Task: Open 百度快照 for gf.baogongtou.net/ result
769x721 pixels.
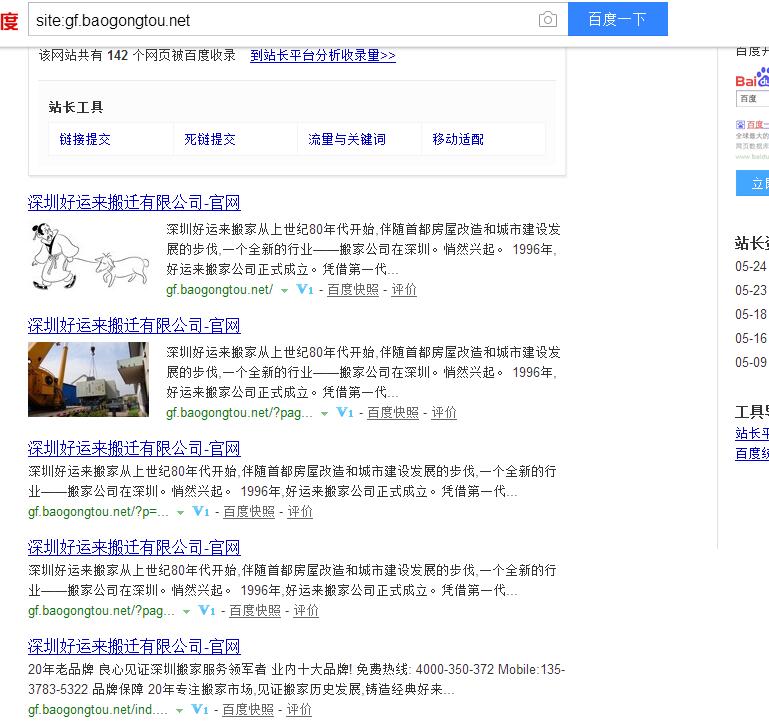Action: [x=353, y=289]
